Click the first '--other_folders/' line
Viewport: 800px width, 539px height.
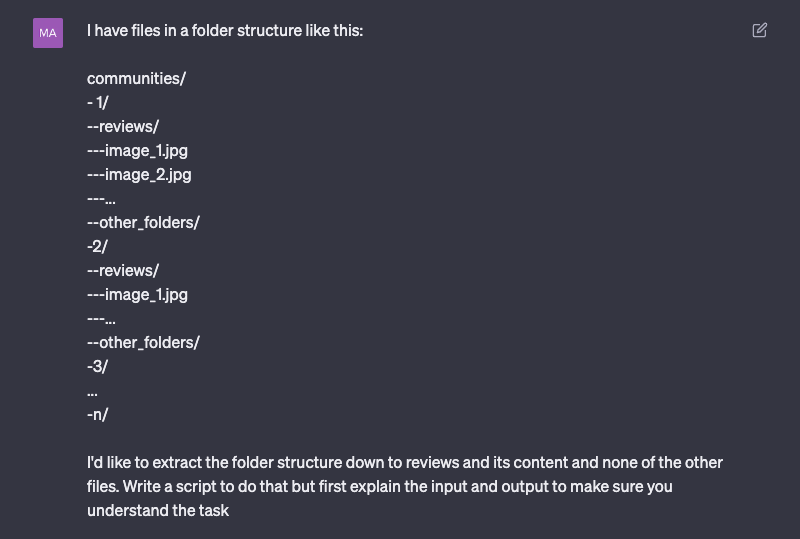(143, 223)
